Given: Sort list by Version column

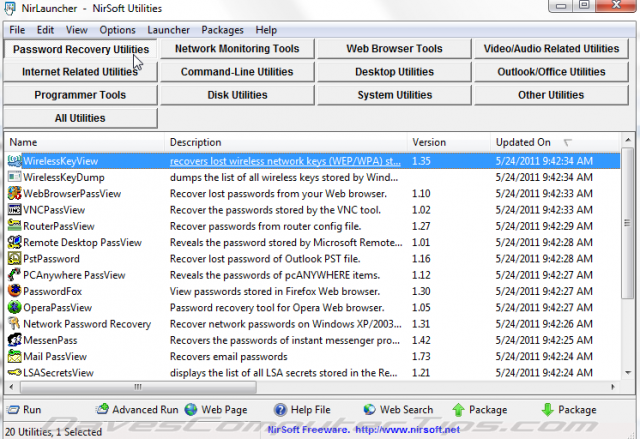Looking at the screenshot, I should point(449,142).
